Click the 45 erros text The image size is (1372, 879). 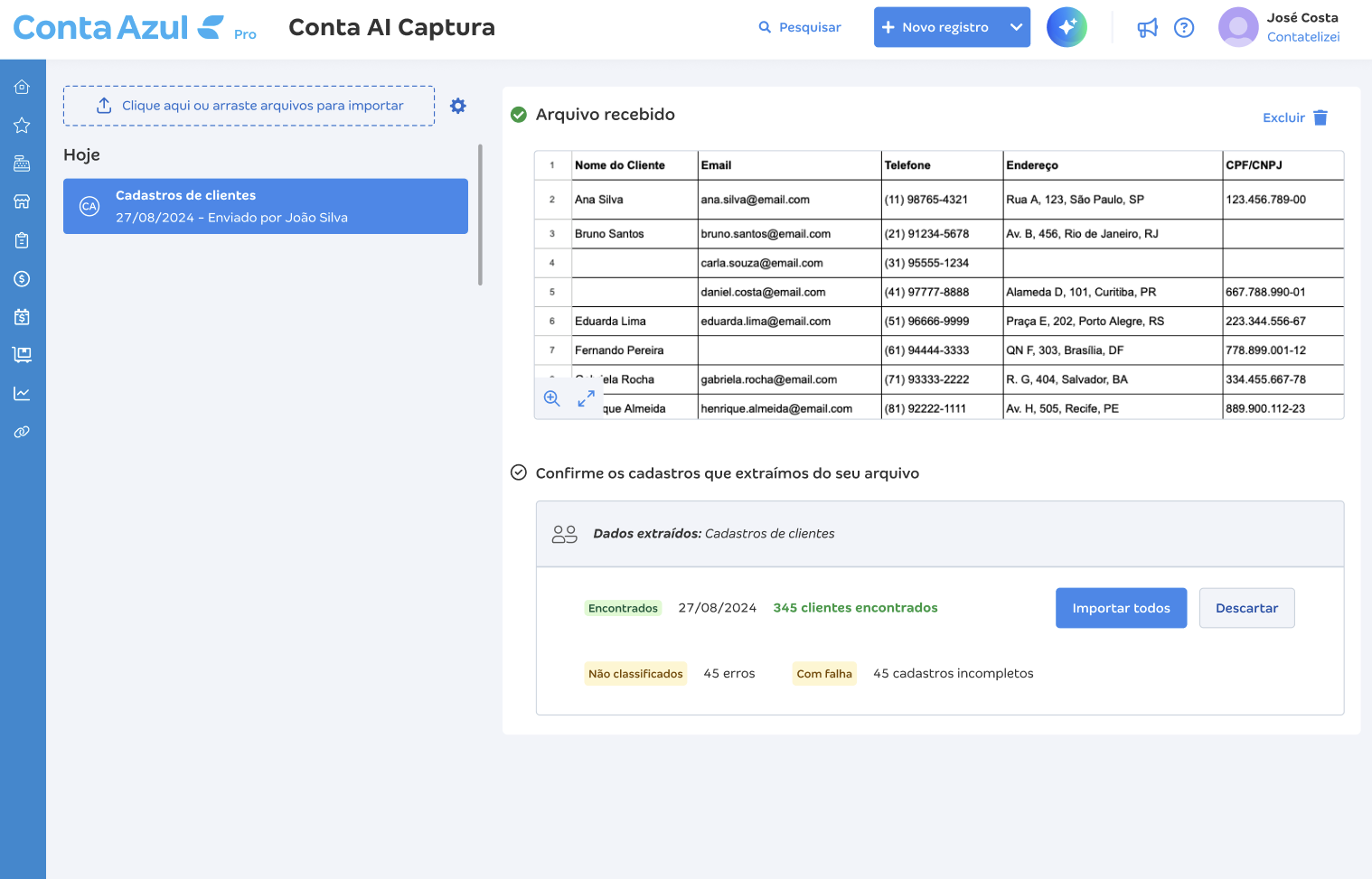(728, 674)
